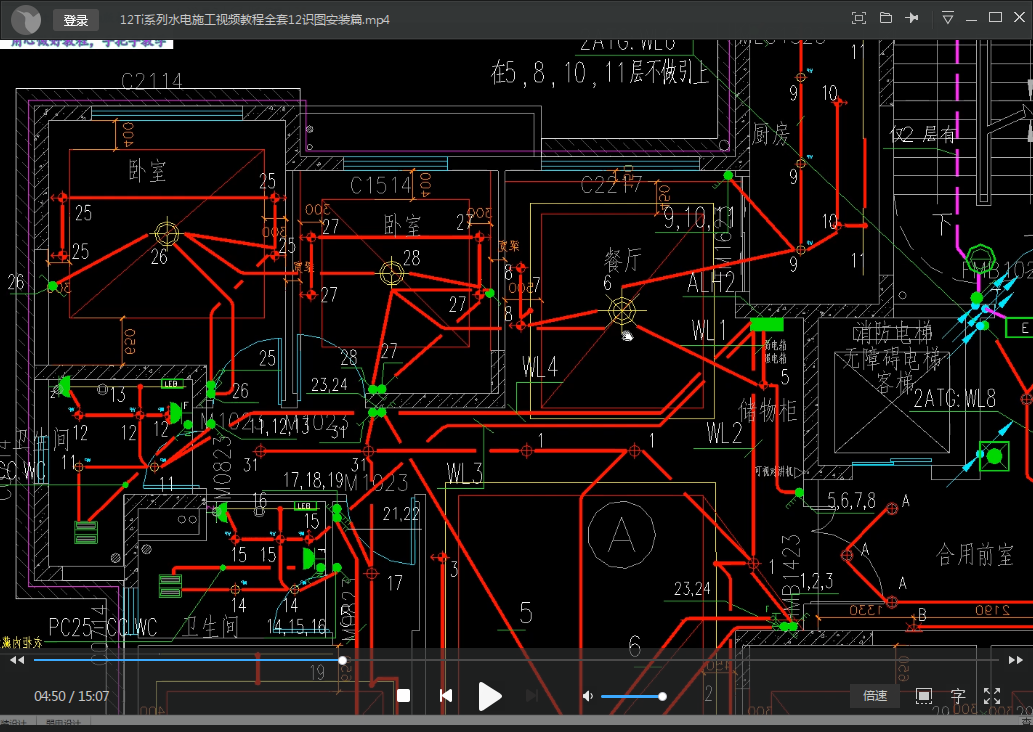The image size is (1033, 732).
Task: Play the video
Action: [489, 696]
